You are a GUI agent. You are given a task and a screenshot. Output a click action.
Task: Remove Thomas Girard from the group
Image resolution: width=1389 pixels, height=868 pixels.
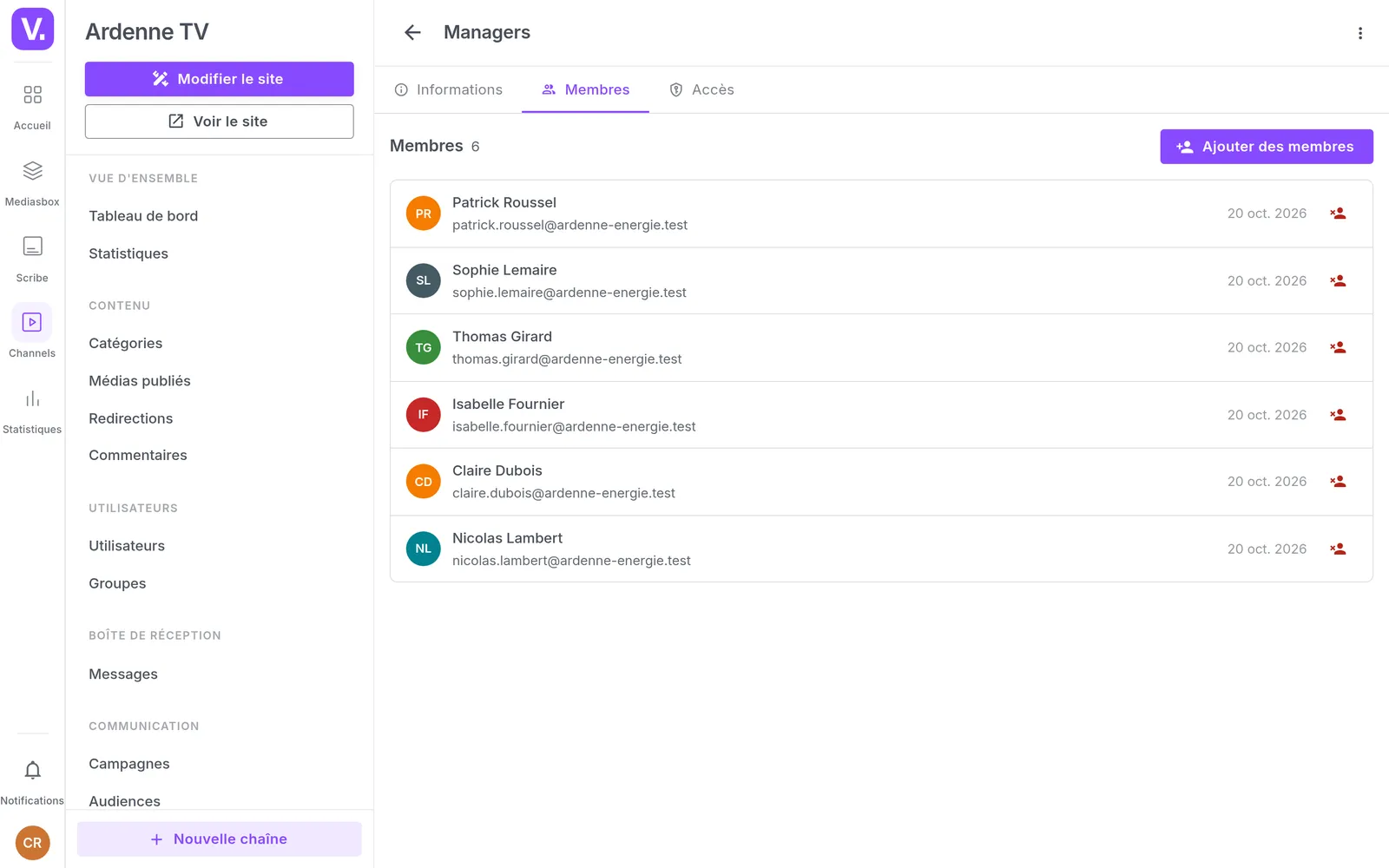[1338, 347]
